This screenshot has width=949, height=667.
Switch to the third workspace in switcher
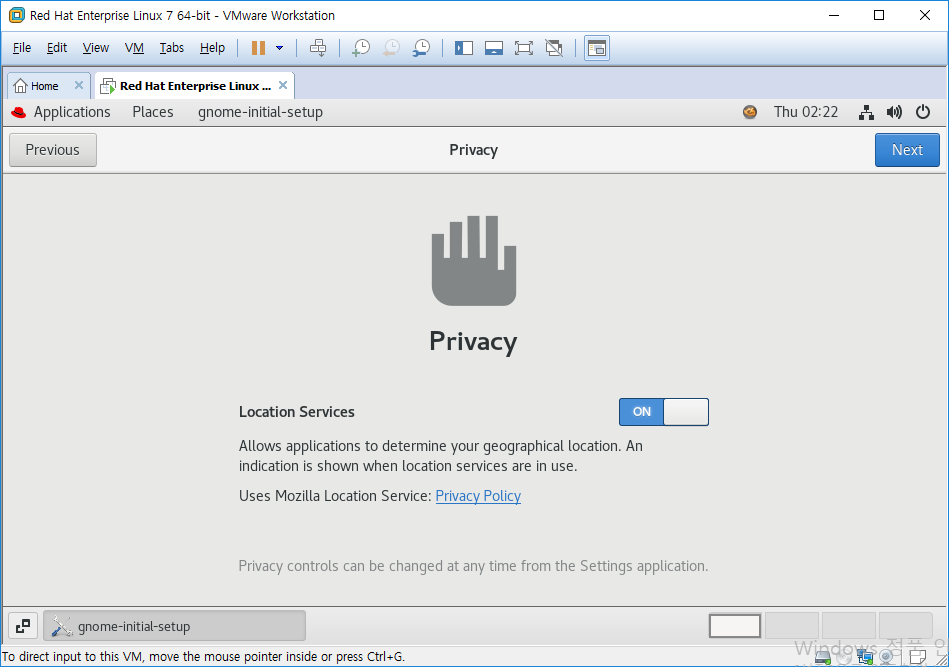pyautogui.click(x=849, y=626)
